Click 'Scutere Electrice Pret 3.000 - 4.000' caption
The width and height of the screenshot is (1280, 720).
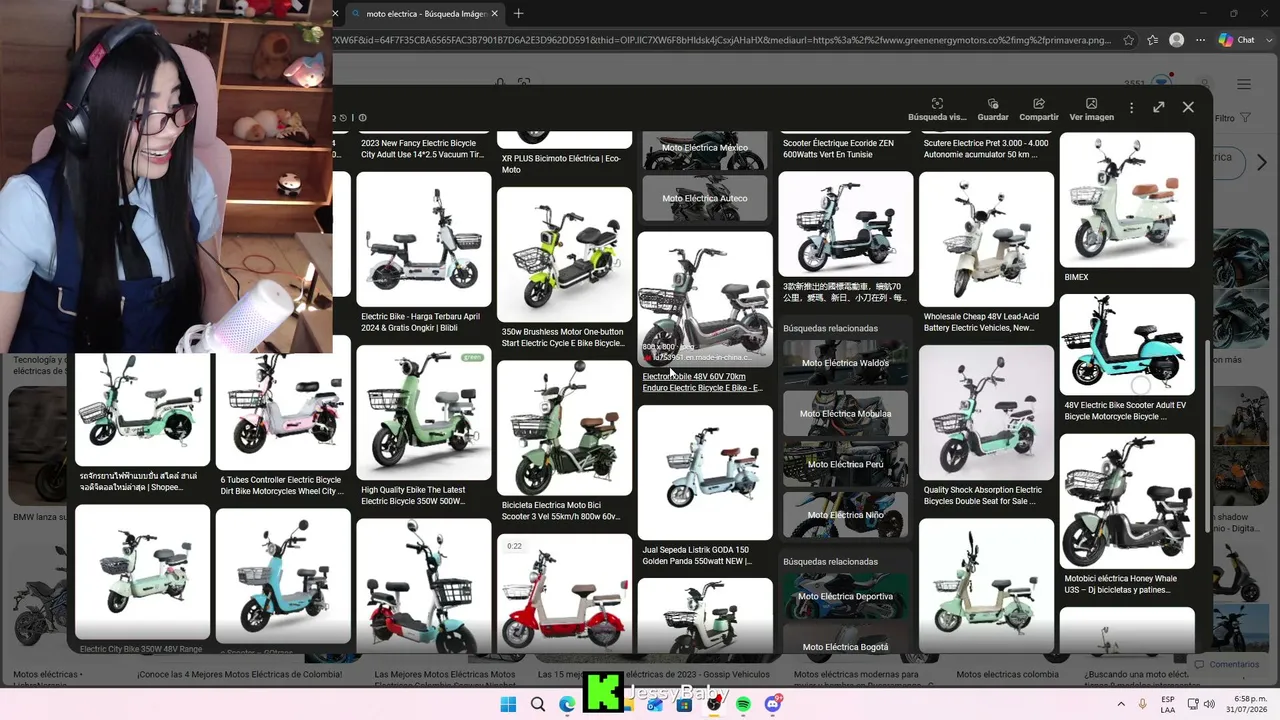pos(986,149)
